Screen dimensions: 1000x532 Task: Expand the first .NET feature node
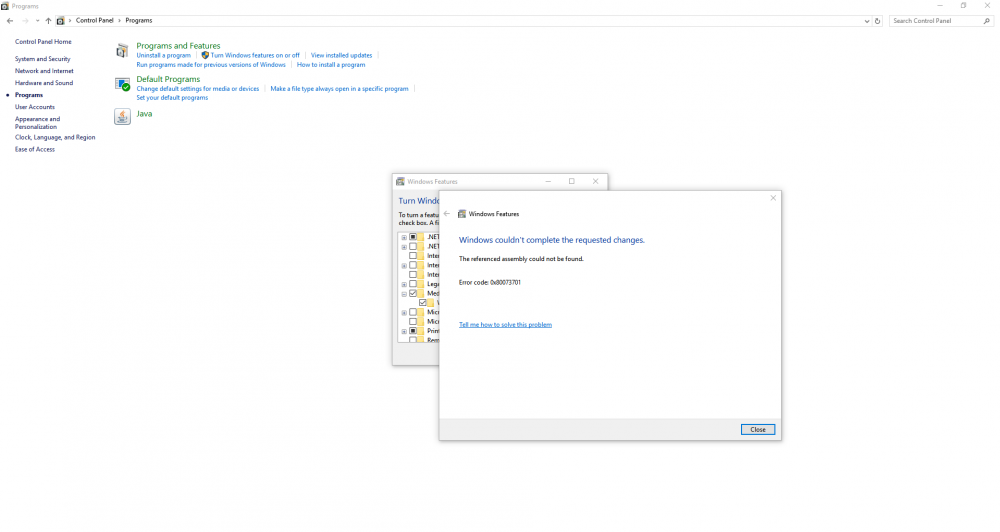404,237
